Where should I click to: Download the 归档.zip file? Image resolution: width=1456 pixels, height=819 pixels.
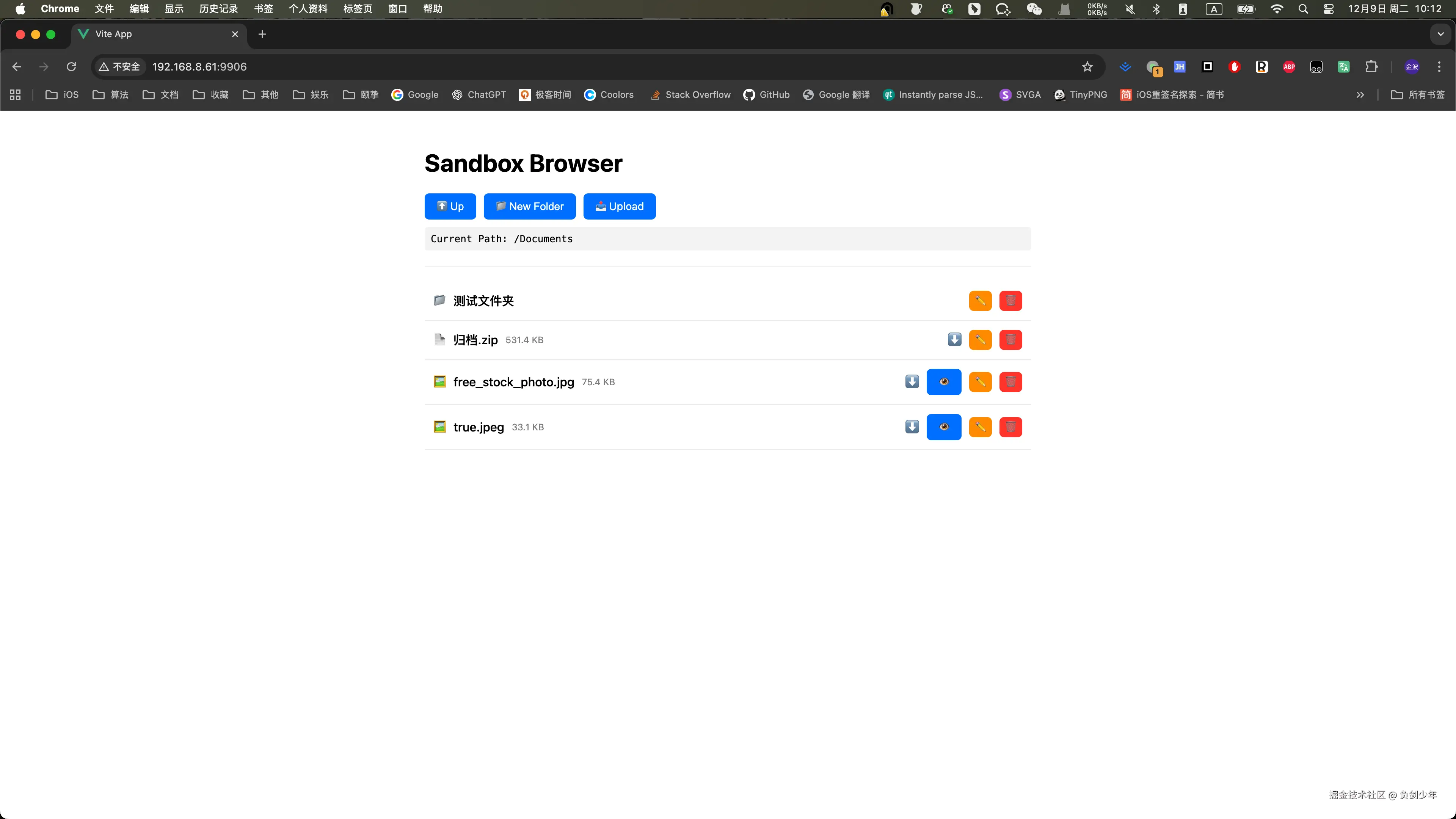tap(954, 340)
